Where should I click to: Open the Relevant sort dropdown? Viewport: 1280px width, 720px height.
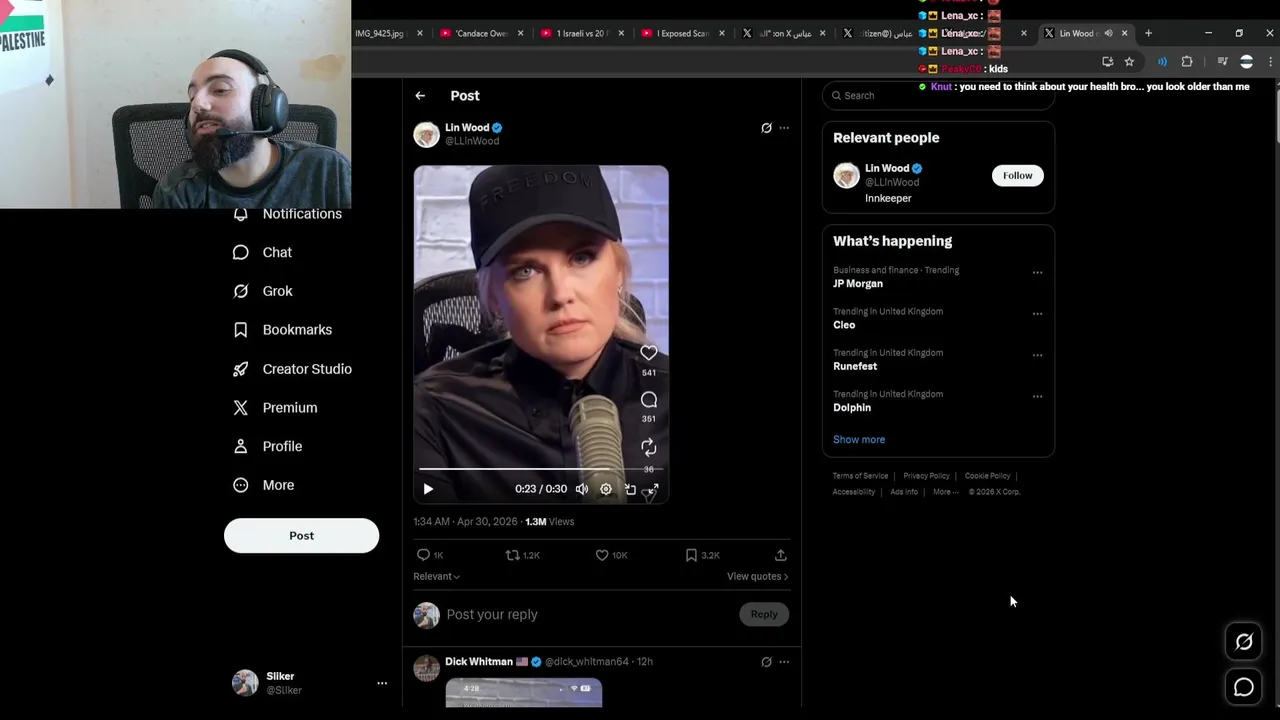pos(437,577)
